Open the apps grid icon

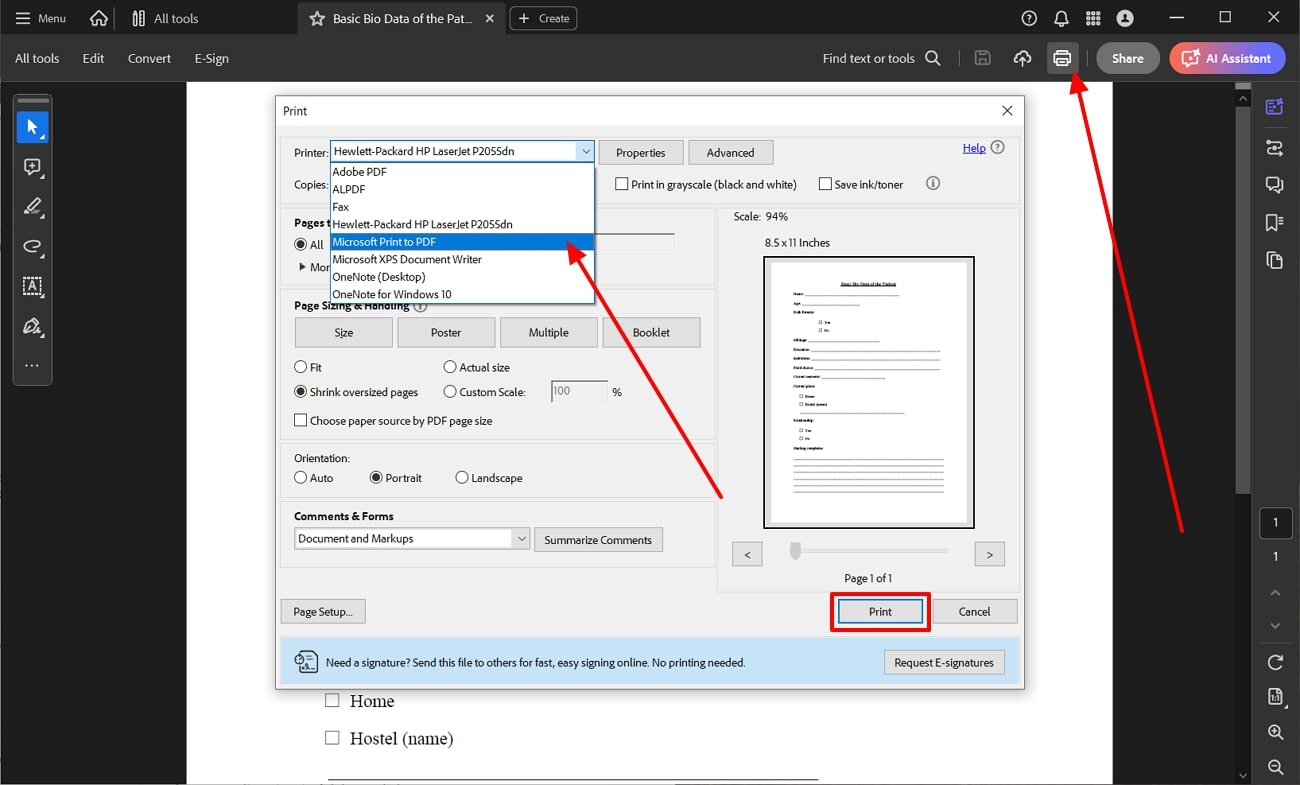point(1093,18)
